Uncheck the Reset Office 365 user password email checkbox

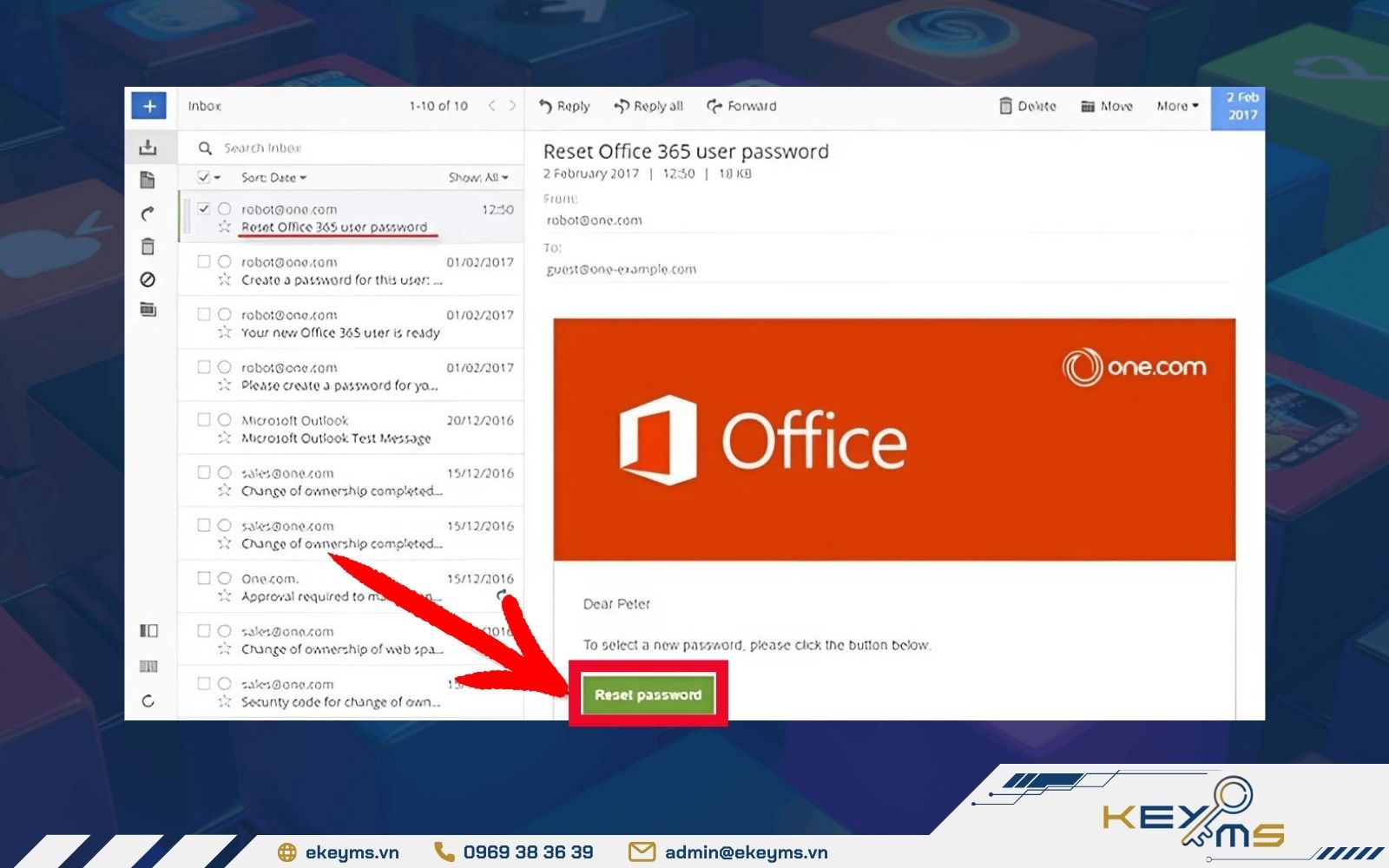point(203,208)
